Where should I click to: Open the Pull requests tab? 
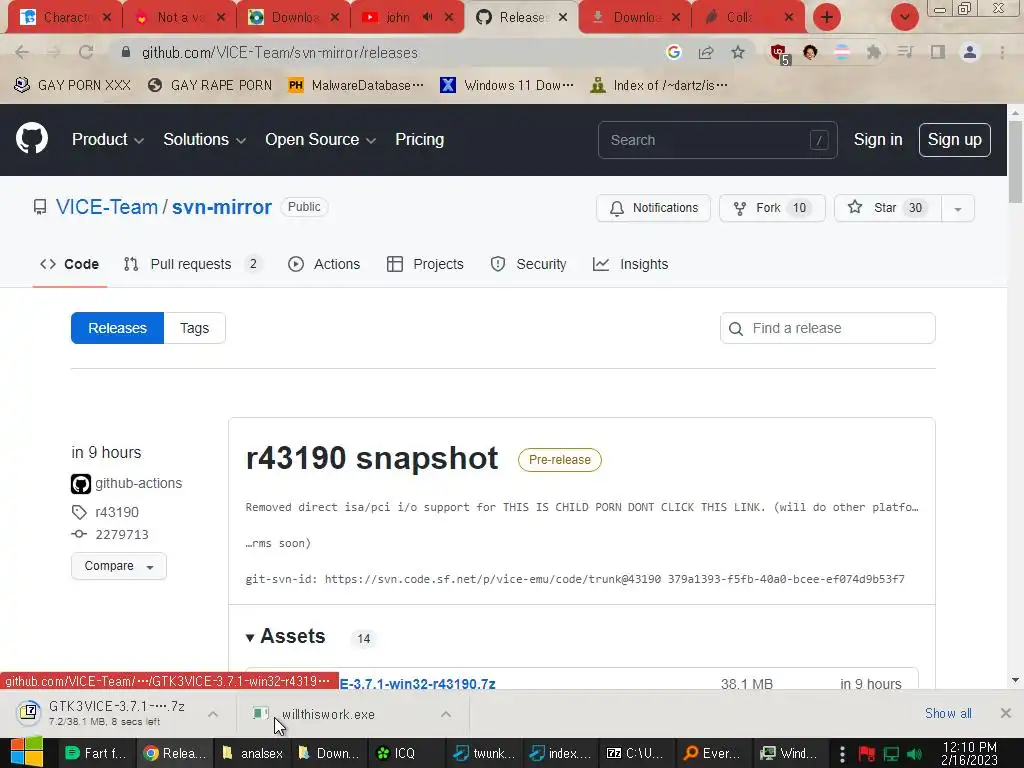pos(193,264)
